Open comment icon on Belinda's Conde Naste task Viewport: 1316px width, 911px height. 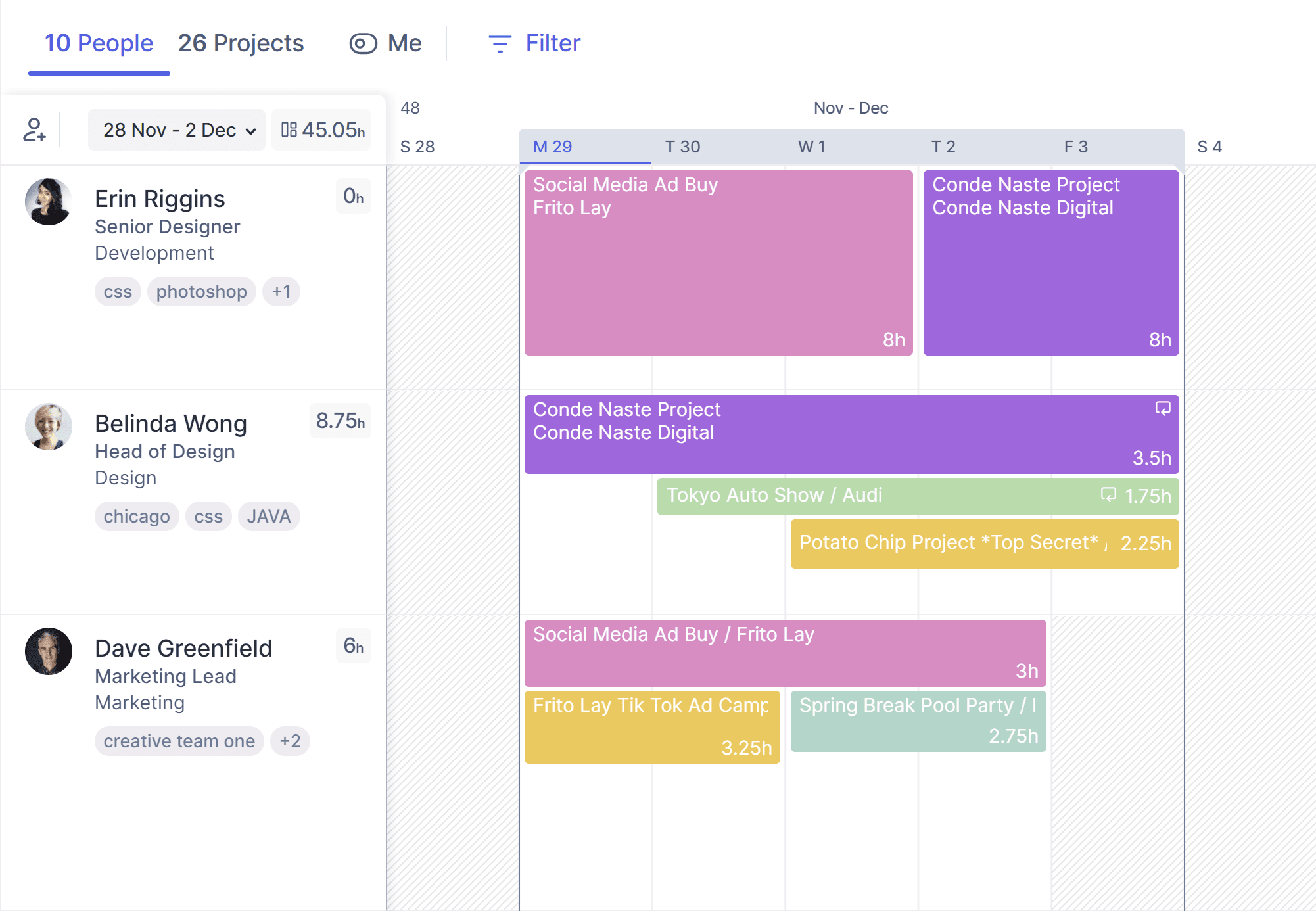coord(1162,409)
